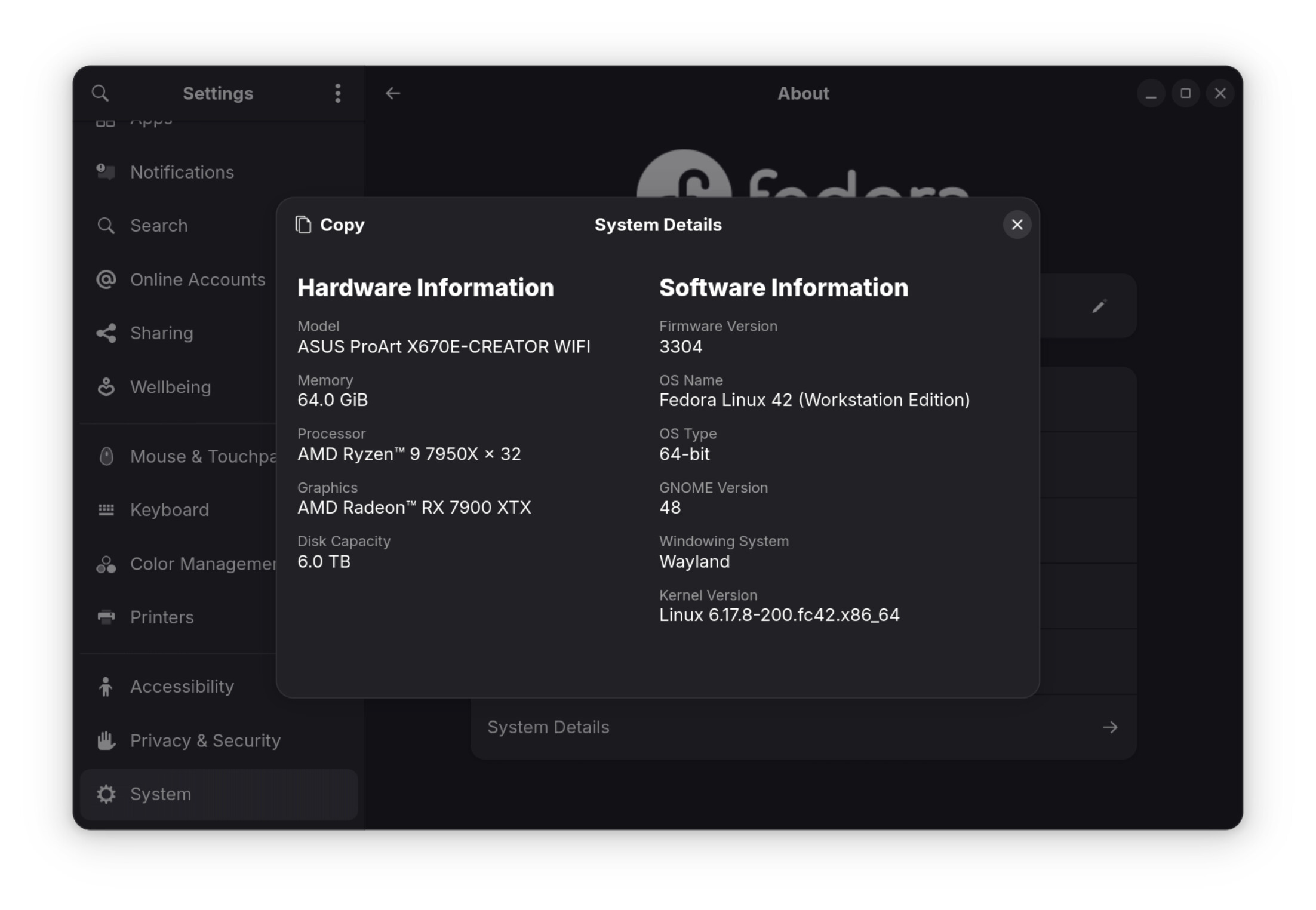This screenshot has width=1316, height=910.
Task: Go to Privacy & Security panel
Action: 205,740
